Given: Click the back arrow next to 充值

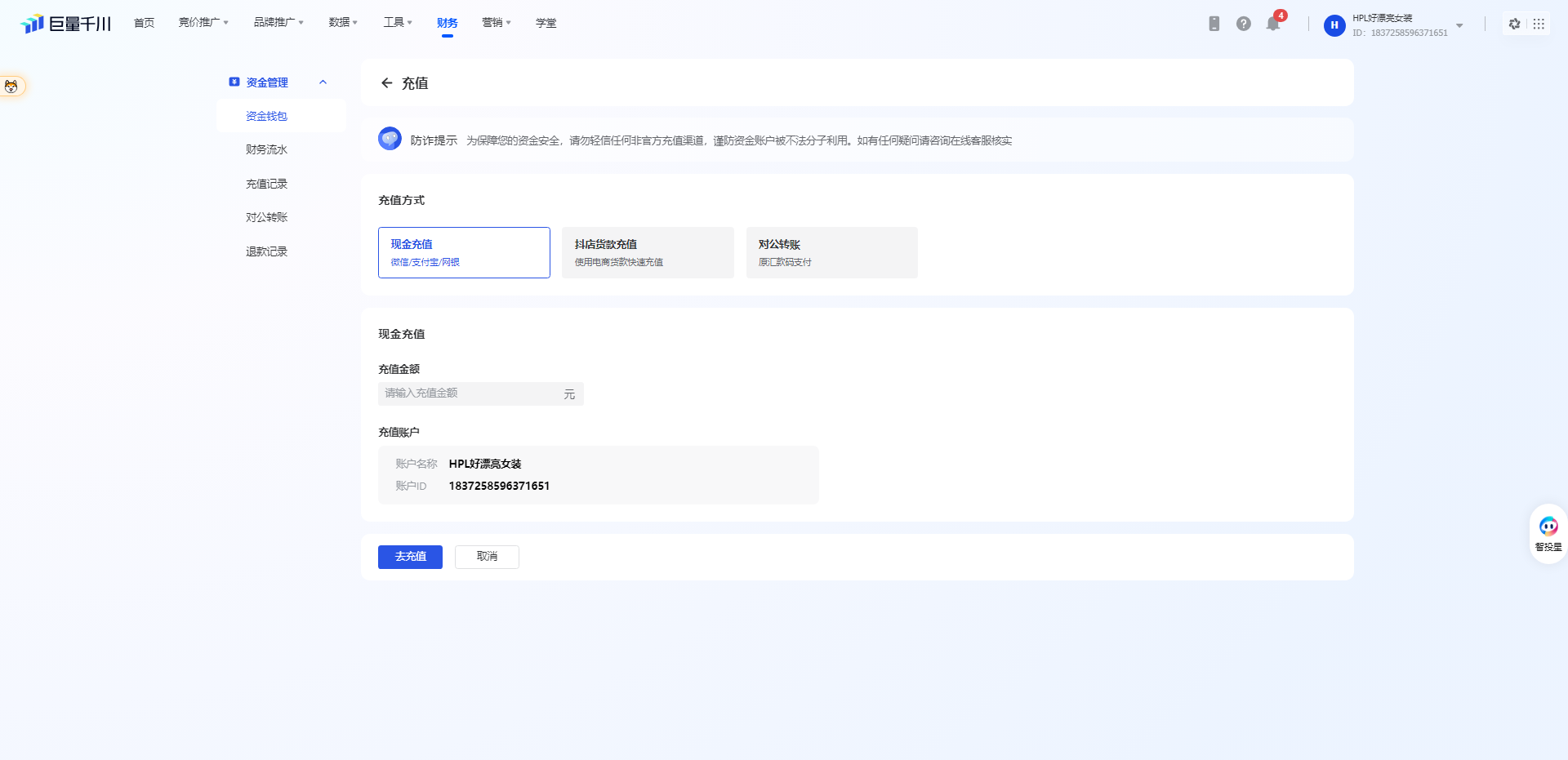Looking at the screenshot, I should click(386, 83).
